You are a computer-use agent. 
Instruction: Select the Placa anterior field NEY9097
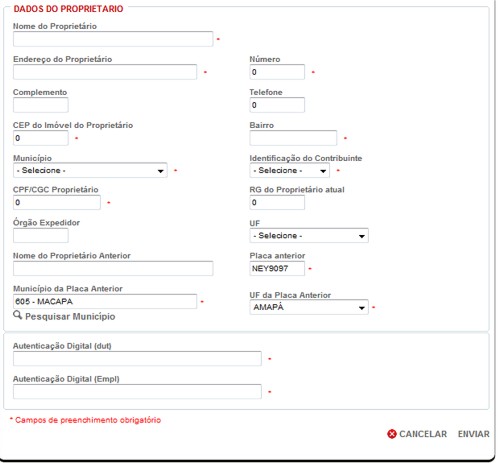(x=277, y=268)
